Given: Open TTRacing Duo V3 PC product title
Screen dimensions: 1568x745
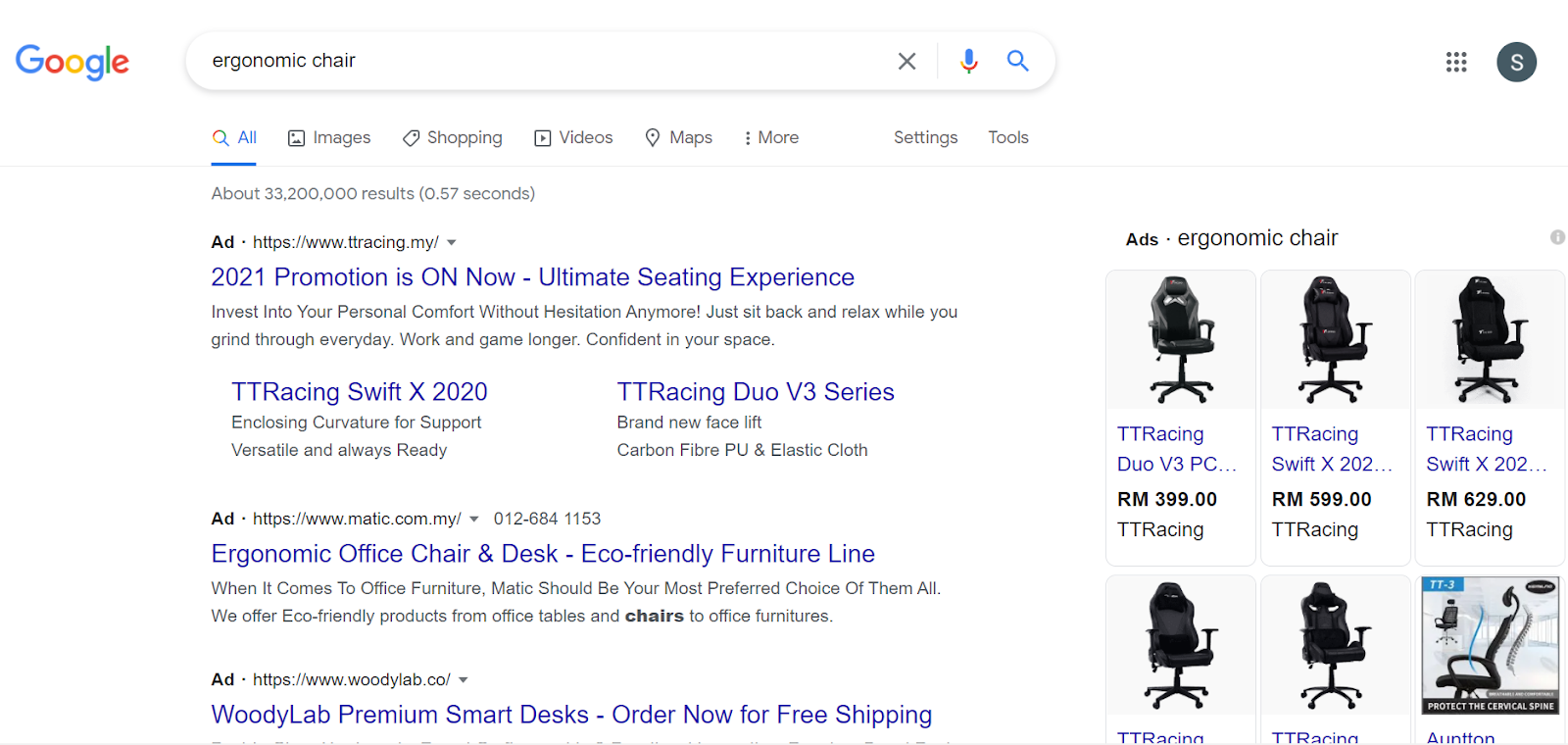Looking at the screenshot, I should 1177,449.
